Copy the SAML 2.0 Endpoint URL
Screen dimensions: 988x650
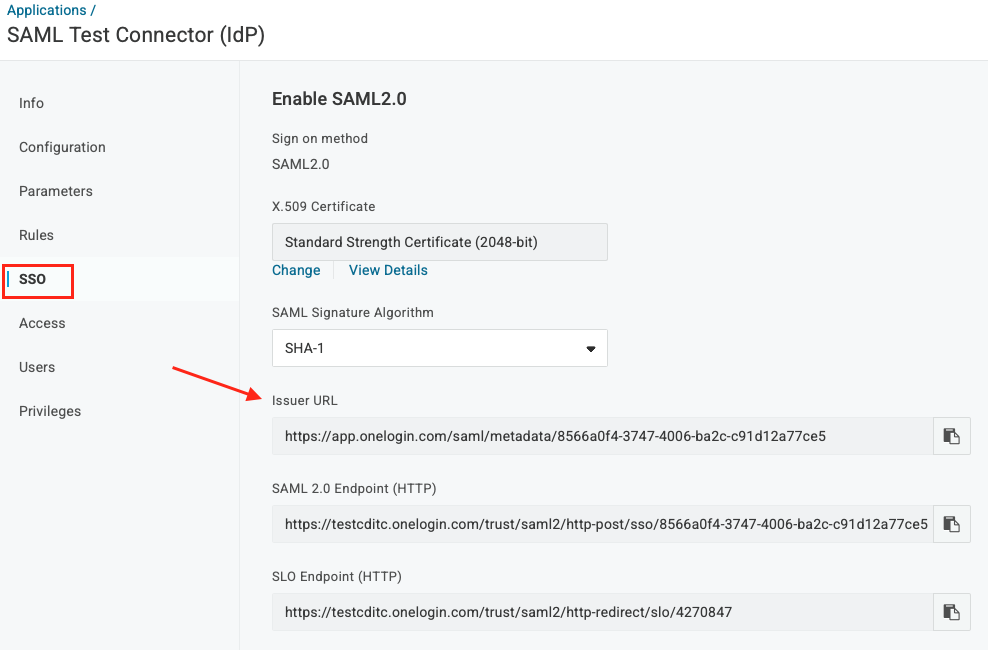tap(951, 524)
